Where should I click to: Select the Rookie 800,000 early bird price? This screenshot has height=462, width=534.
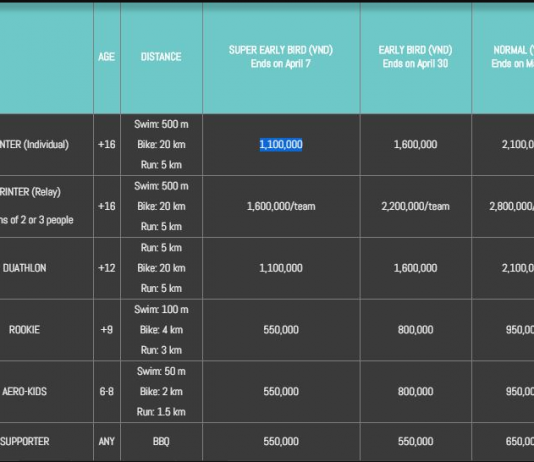[x=415, y=330]
